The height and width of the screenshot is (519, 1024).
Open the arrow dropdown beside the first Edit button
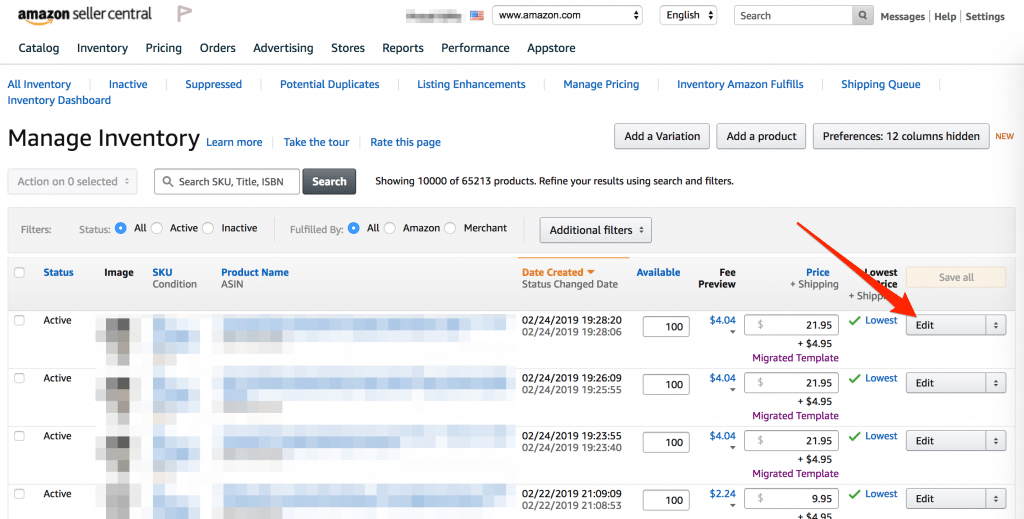995,326
